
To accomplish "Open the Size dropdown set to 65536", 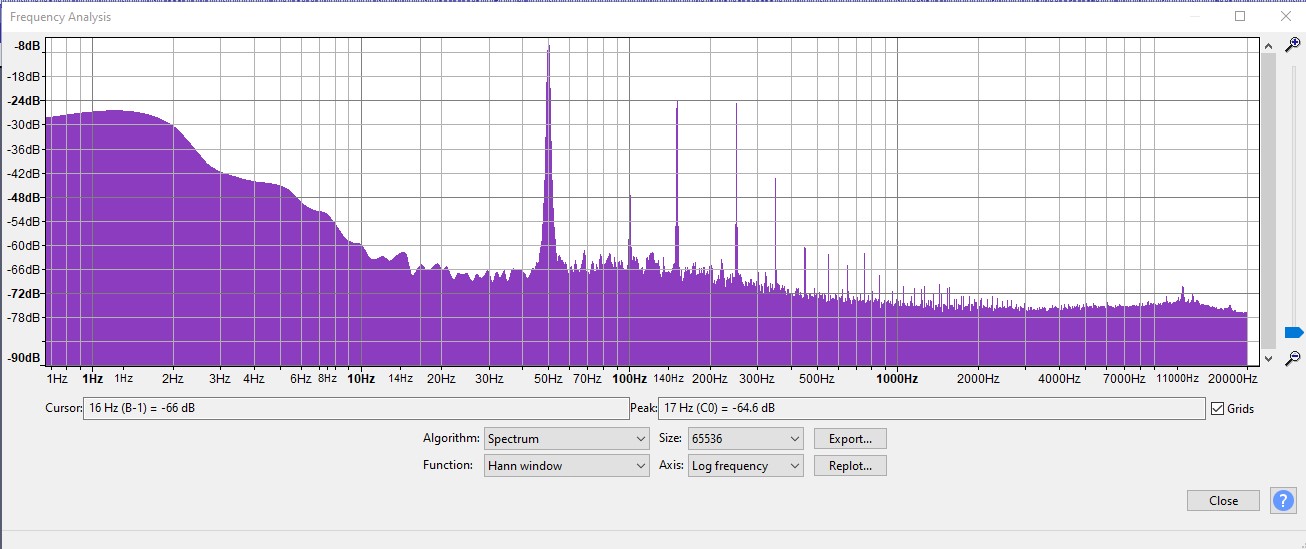I will coord(746,439).
